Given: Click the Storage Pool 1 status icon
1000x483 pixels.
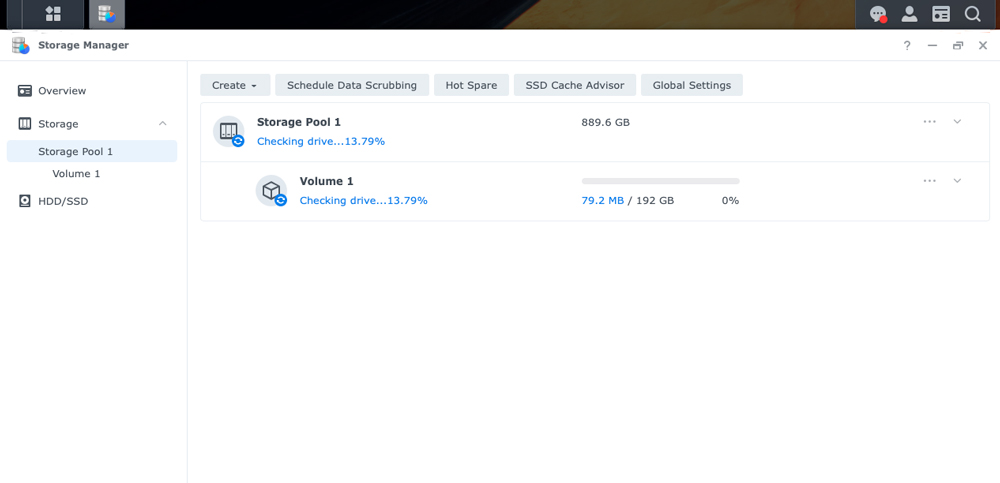Looking at the screenshot, I should point(229,131).
